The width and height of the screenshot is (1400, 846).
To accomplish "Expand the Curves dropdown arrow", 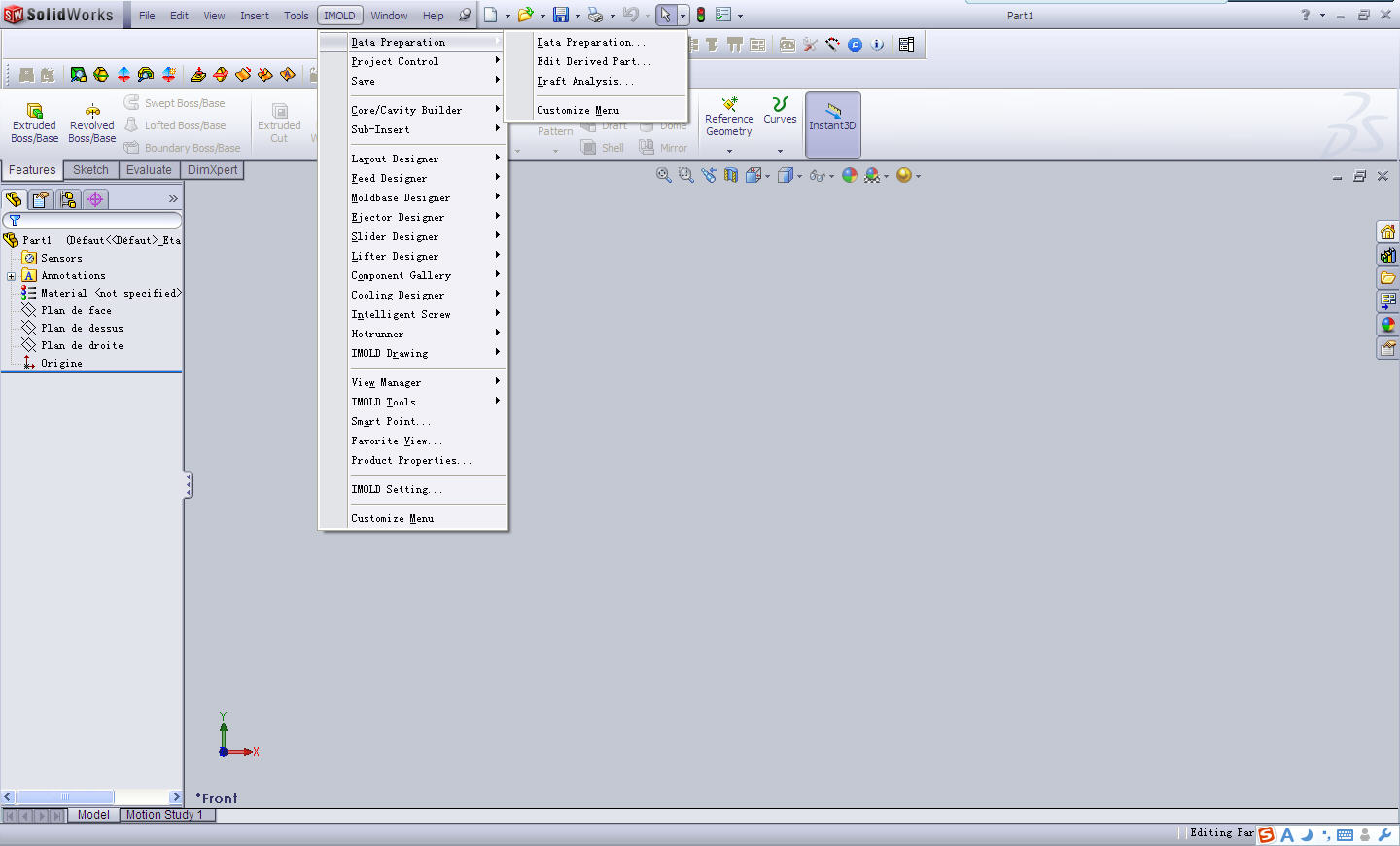I will pos(780,151).
